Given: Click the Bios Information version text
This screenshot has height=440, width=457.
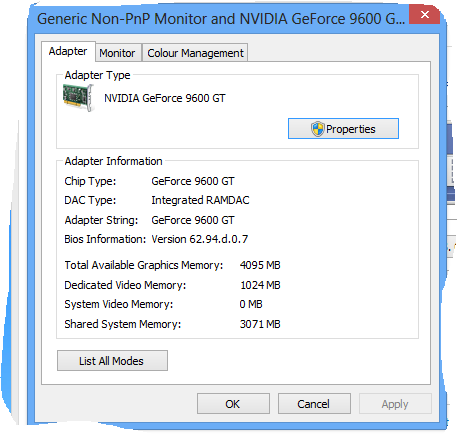Looking at the screenshot, I should (200, 239).
